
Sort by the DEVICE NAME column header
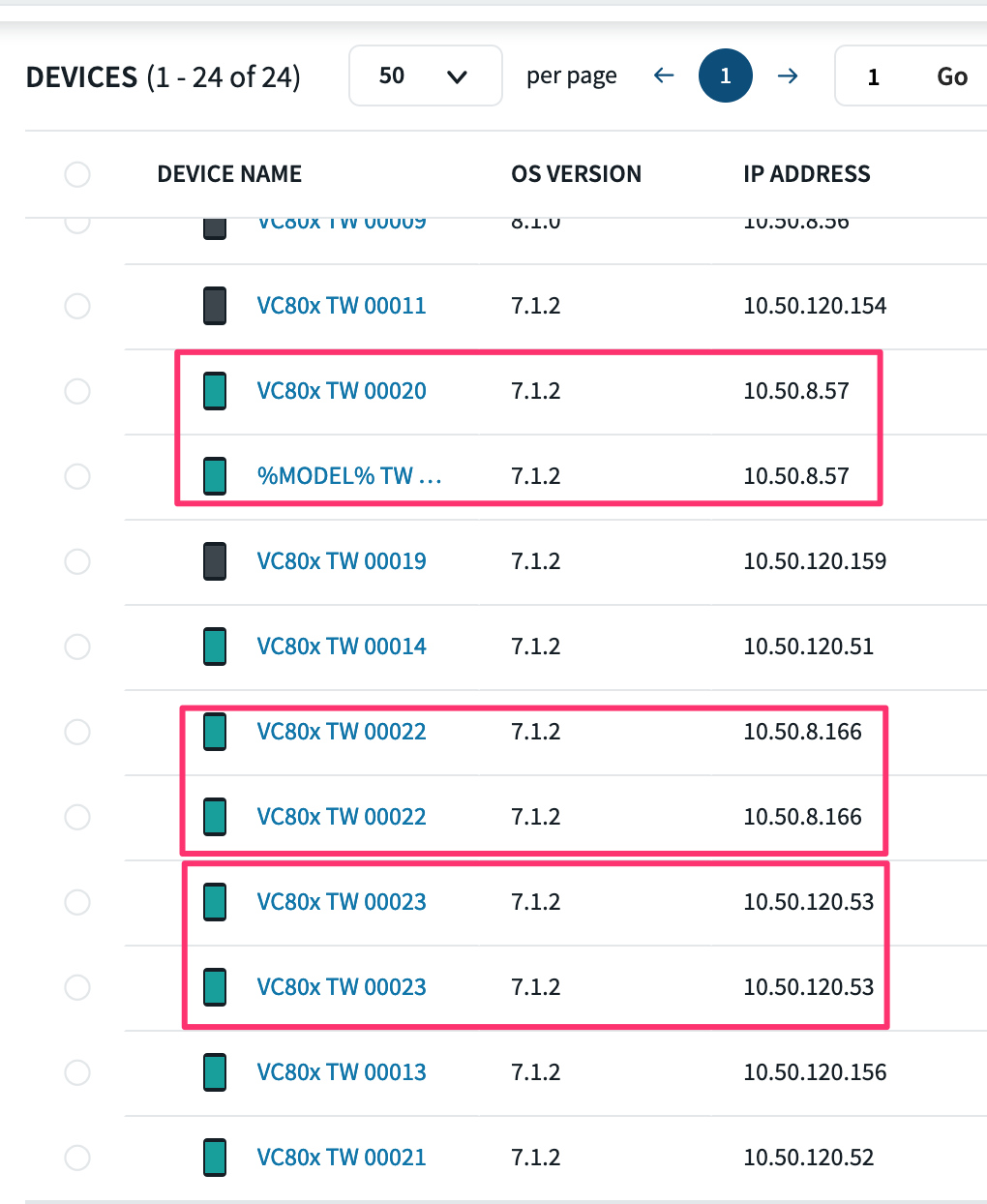[229, 174]
